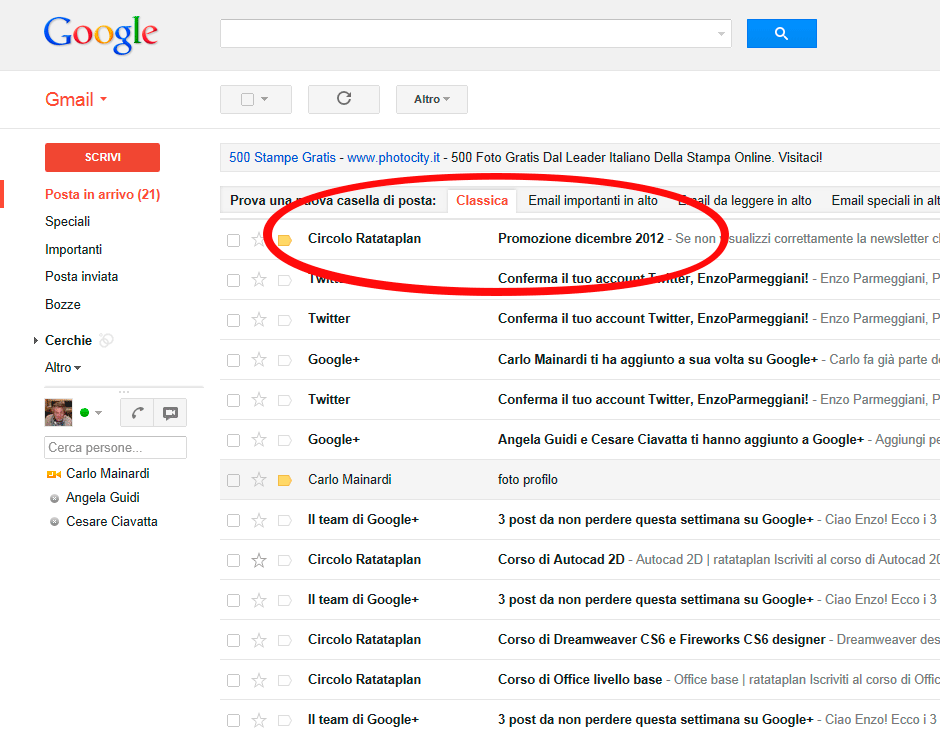
Task: Star the Angela Guidi e Cesare Ciavatta email
Action: (x=258, y=440)
